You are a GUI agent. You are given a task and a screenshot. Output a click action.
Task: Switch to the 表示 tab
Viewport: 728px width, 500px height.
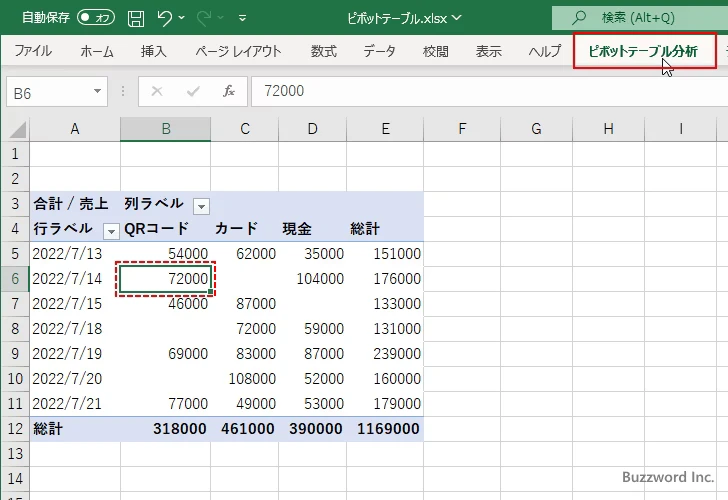488,51
